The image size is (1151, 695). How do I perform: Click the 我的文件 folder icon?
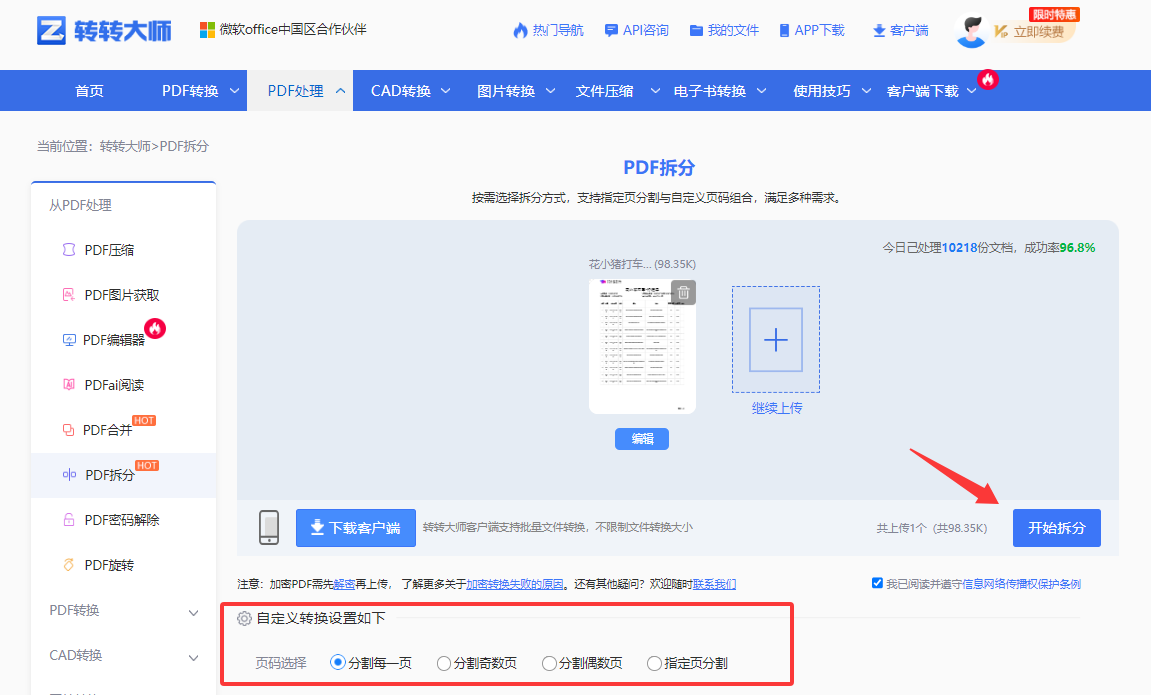[696, 30]
